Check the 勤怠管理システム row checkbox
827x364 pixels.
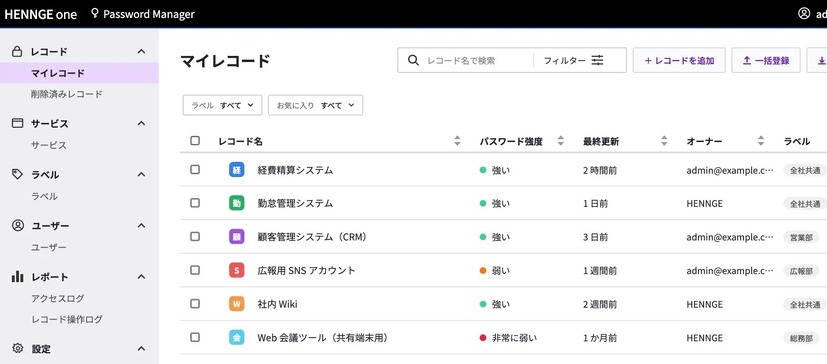click(x=195, y=203)
